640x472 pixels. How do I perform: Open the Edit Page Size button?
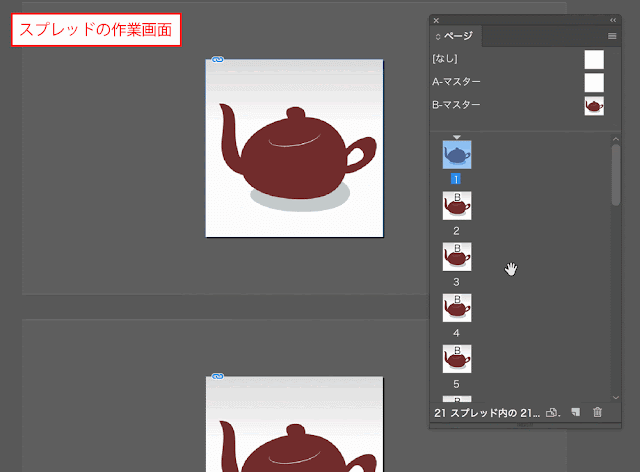(x=553, y=413)
